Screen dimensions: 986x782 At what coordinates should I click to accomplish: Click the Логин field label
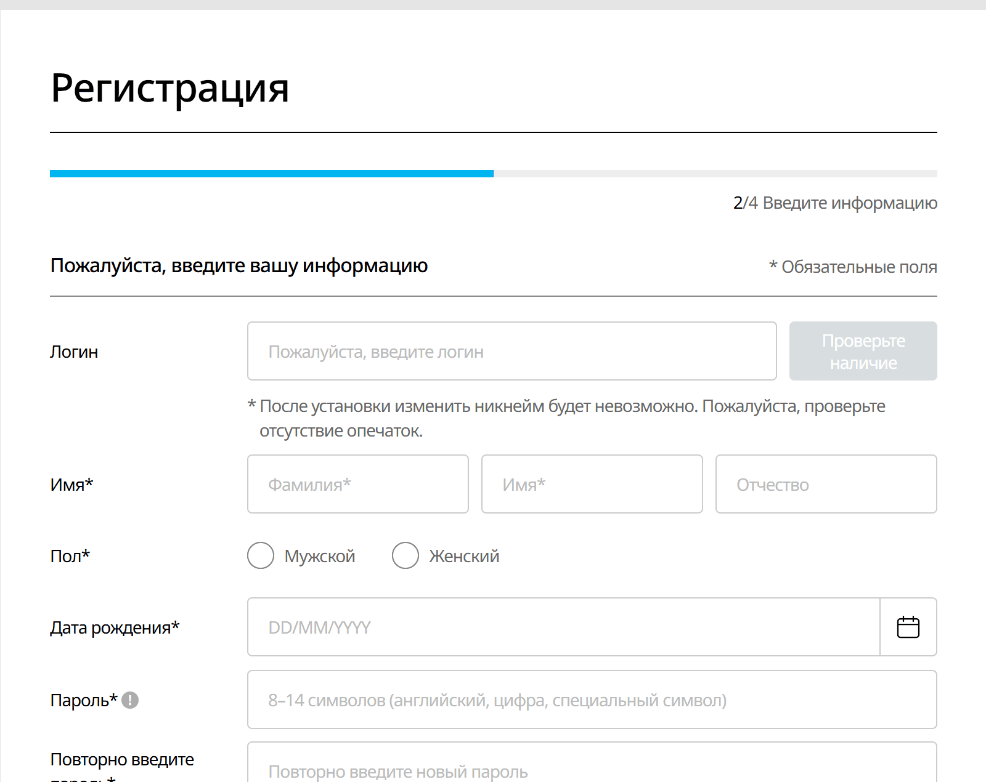(74, 352)
